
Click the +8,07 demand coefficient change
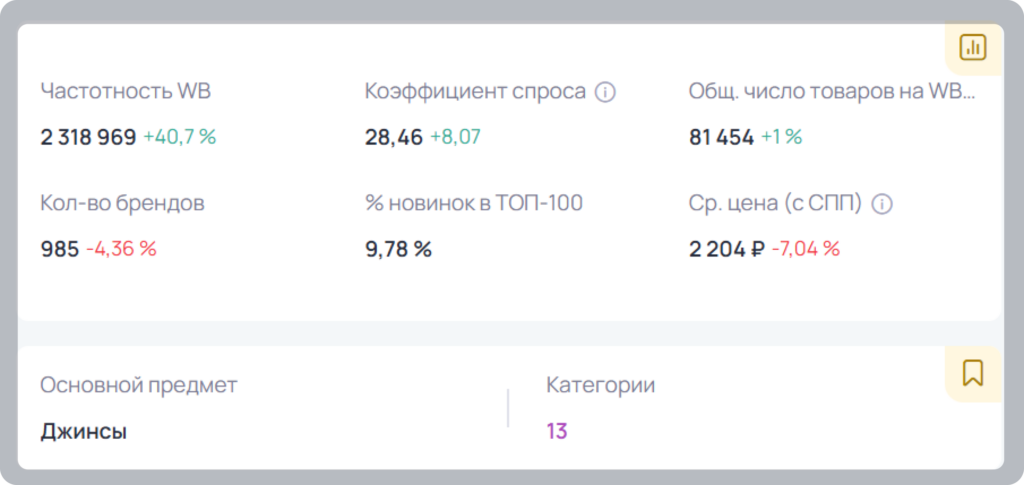(455, 138)
